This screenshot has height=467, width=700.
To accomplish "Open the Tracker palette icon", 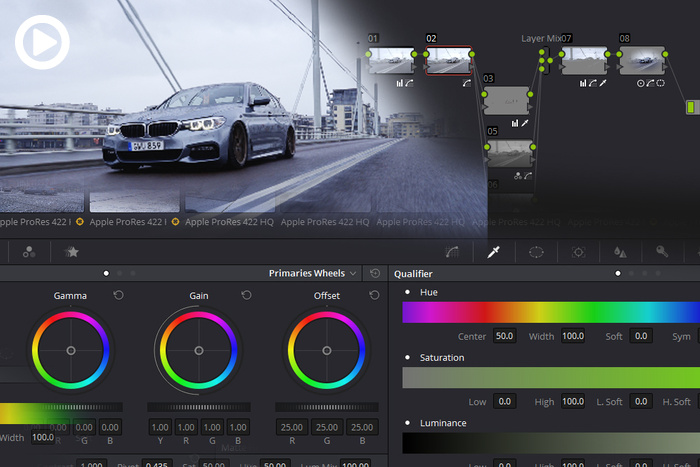I will [x=578, y=252].
